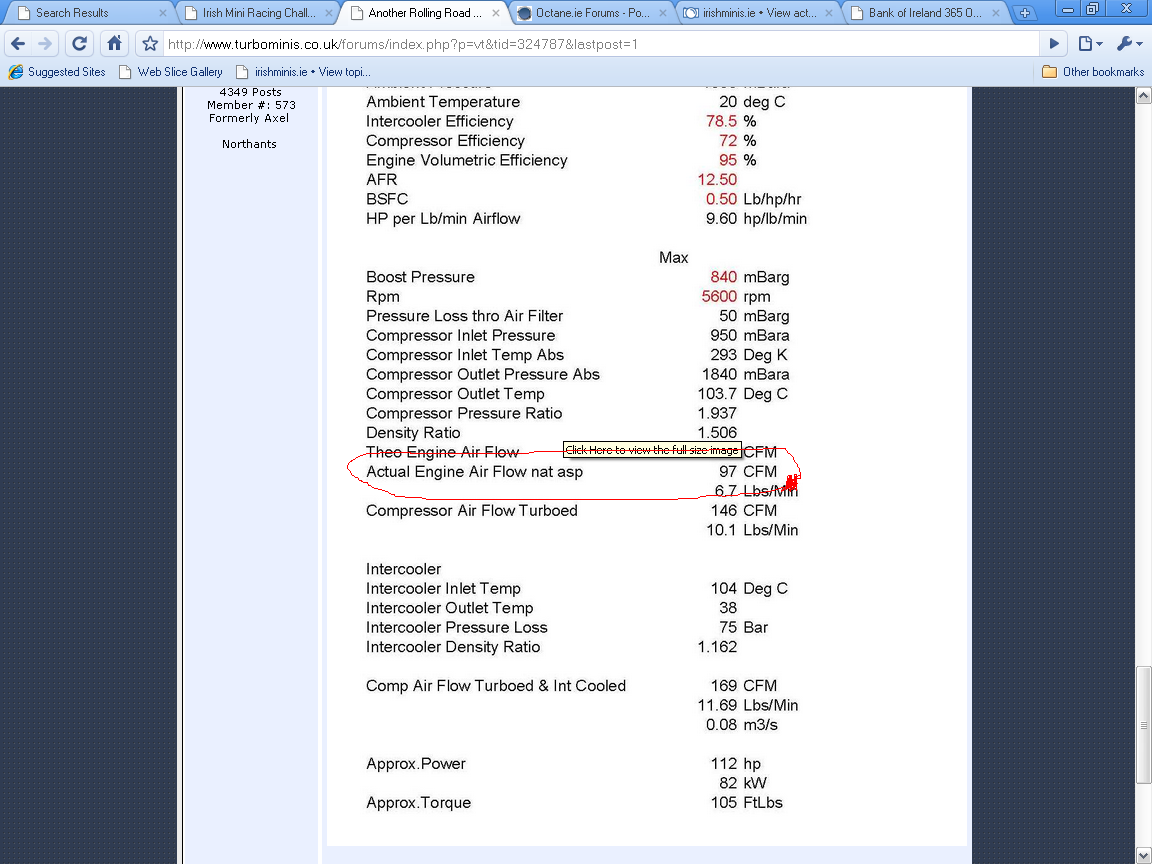The width and height of the screenshot is (1152, 864).
Task: Open irishminis.ie View topi... bookmark
Action: (303, 72)
